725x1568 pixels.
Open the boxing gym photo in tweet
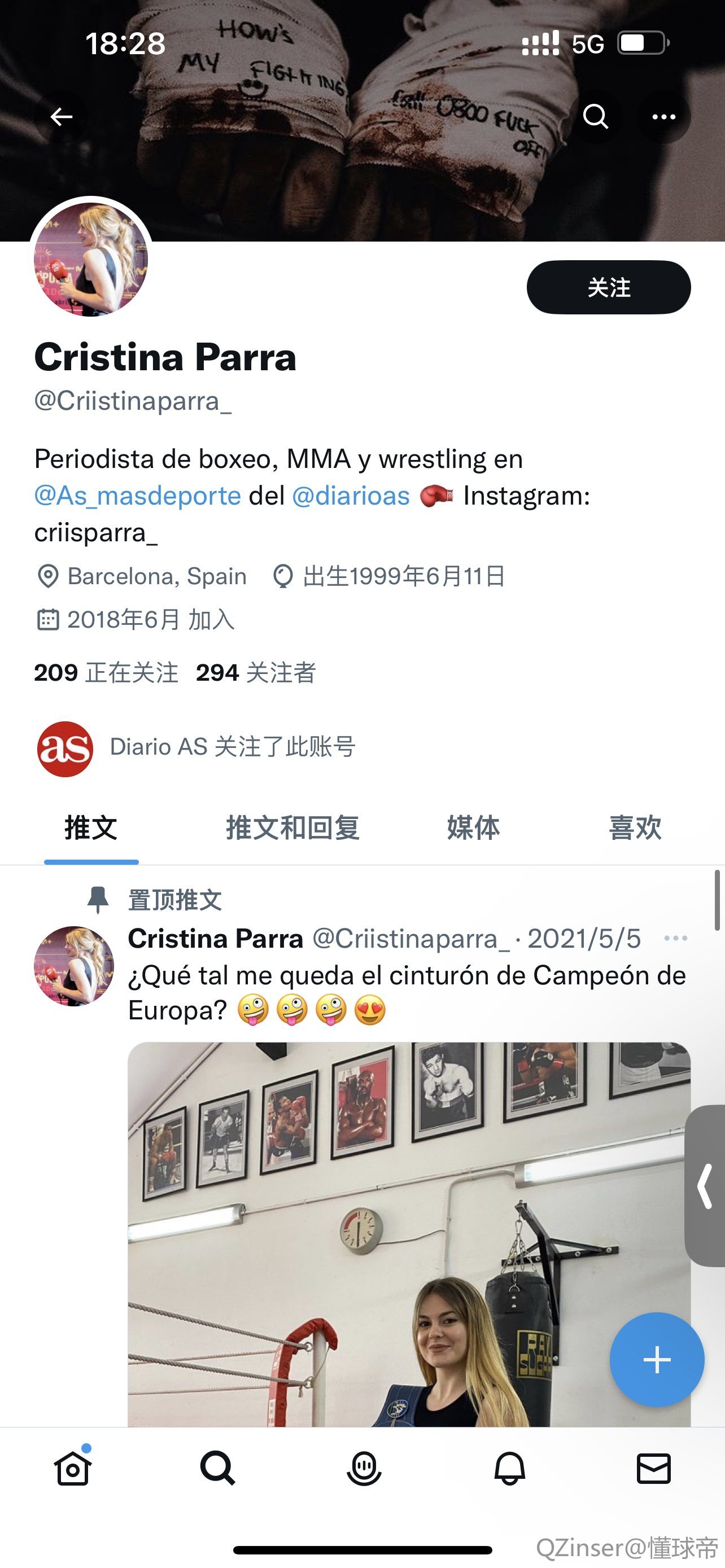pyautogui.click(x=409, y=1234)
